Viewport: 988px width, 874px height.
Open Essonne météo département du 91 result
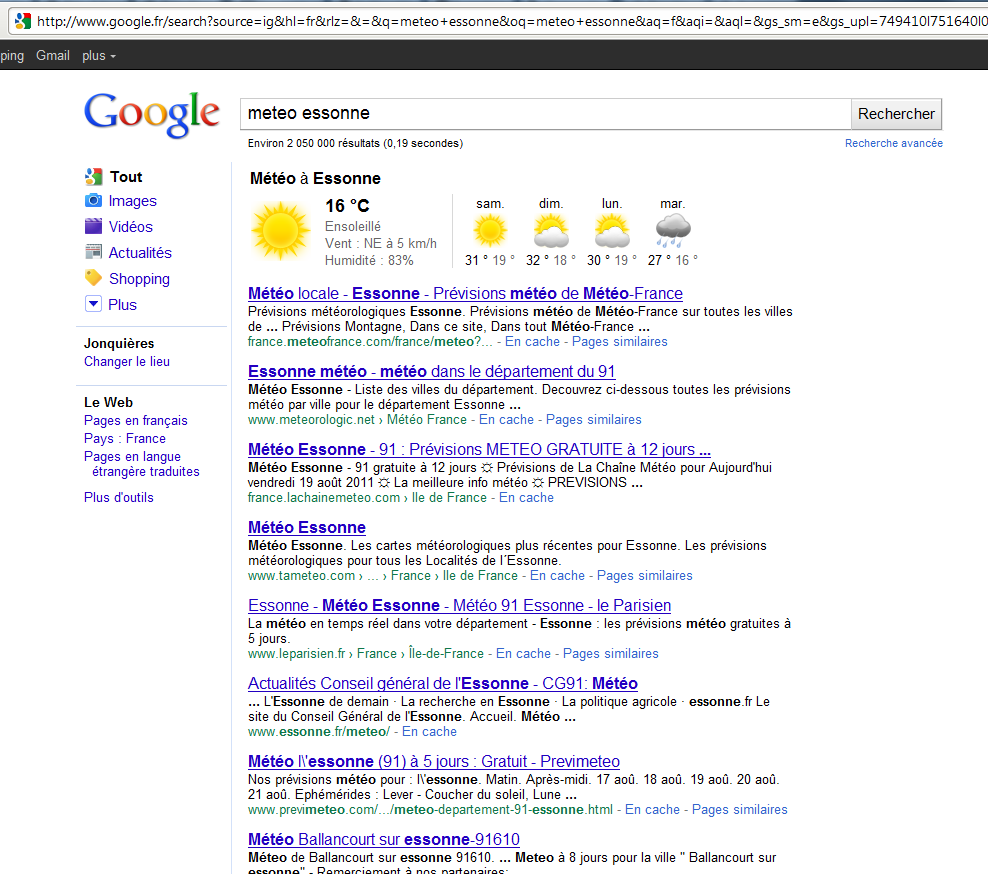[432, 372]
